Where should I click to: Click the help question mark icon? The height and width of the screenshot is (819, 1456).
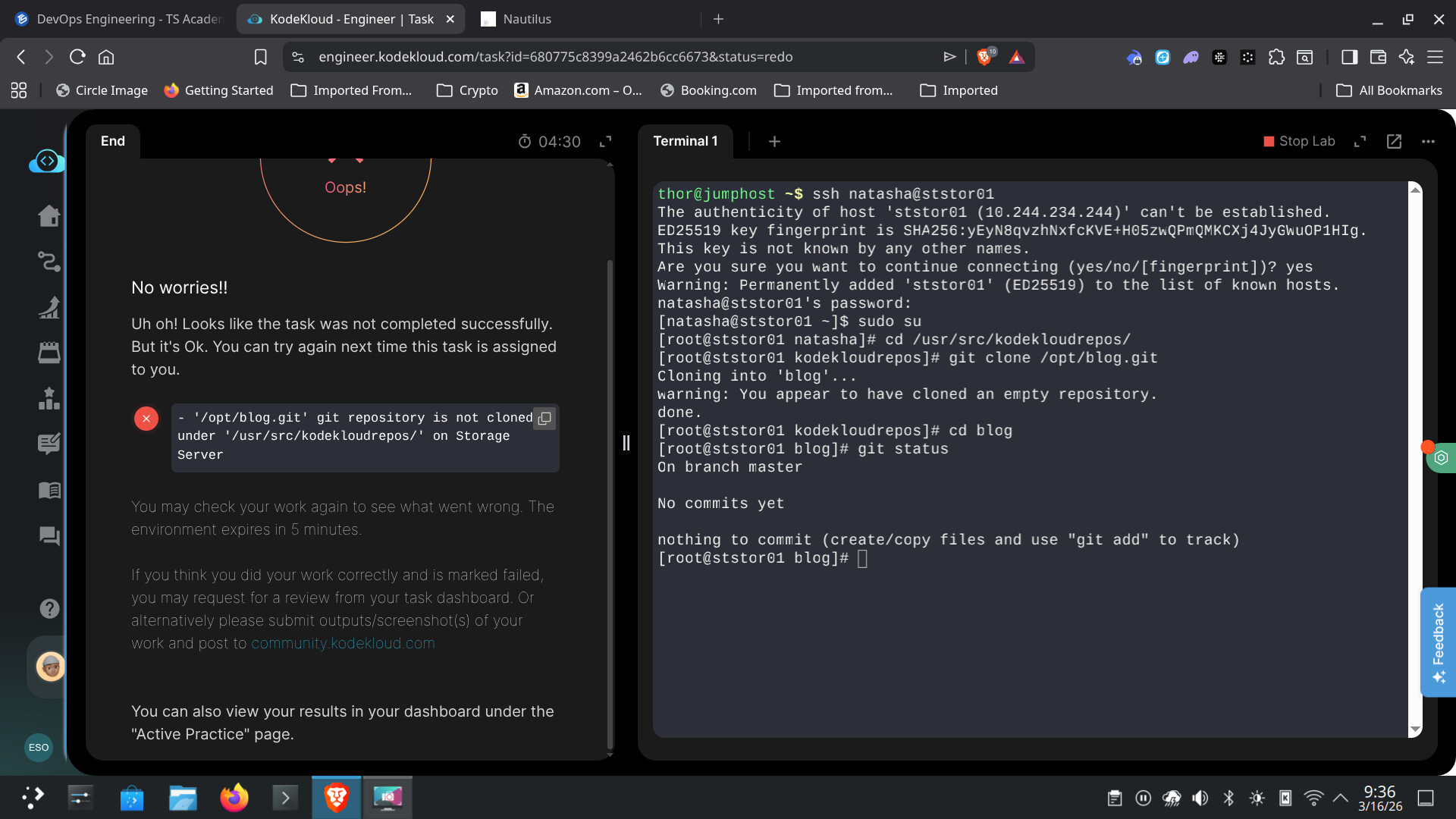click(x=49, y=608)
